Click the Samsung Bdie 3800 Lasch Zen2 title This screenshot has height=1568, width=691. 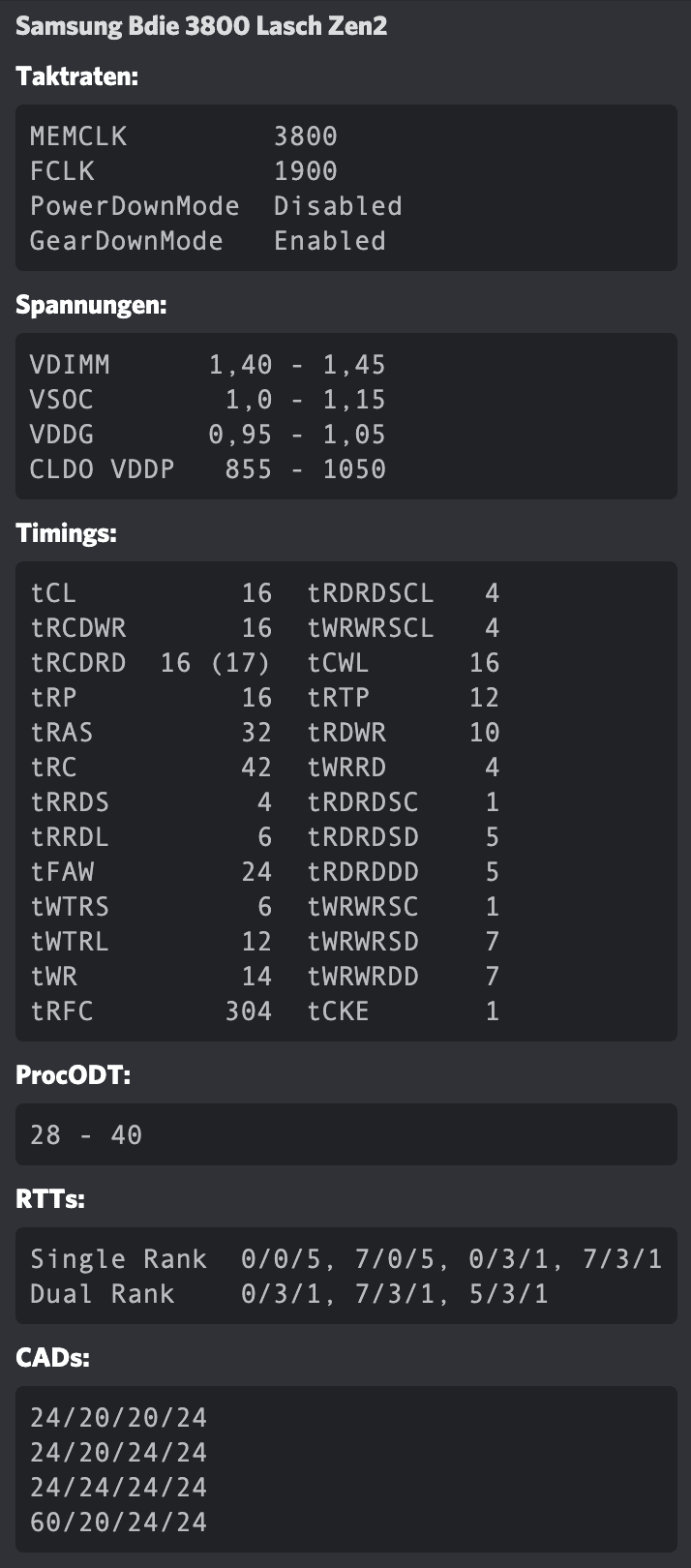coord(201,26)
